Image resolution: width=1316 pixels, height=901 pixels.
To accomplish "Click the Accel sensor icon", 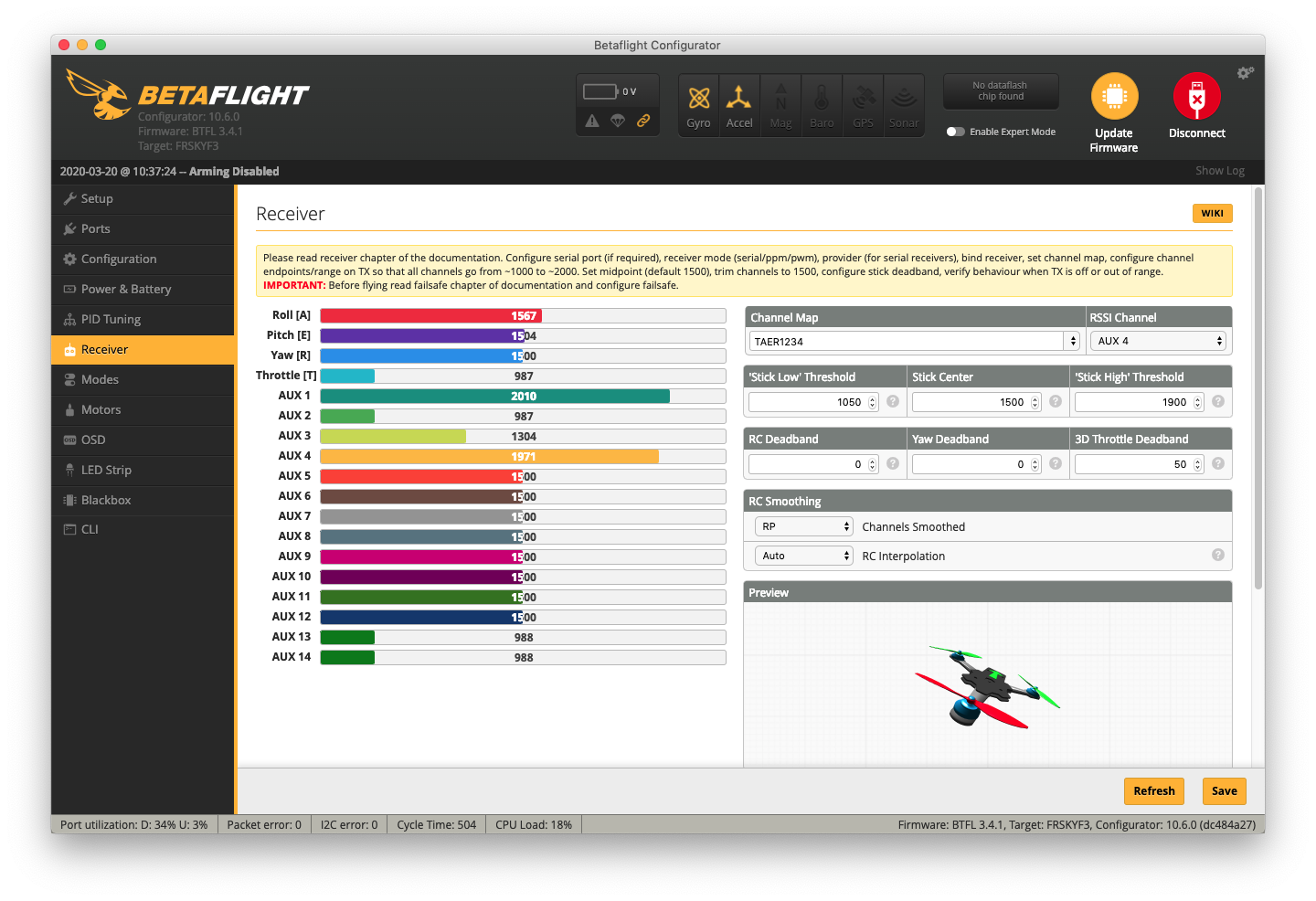I will (x=739, y=97).
